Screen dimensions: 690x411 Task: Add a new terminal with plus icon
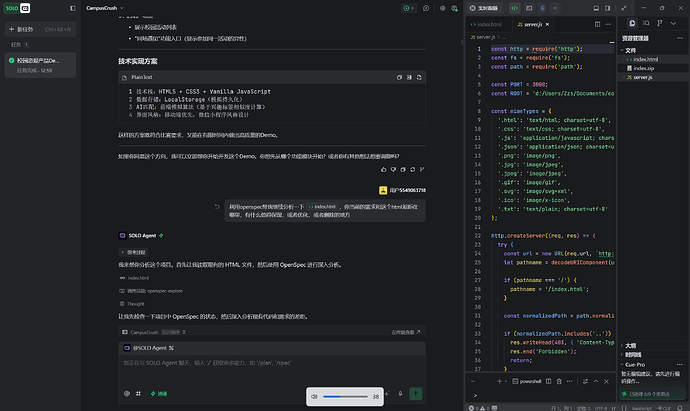tap(499, 382)
